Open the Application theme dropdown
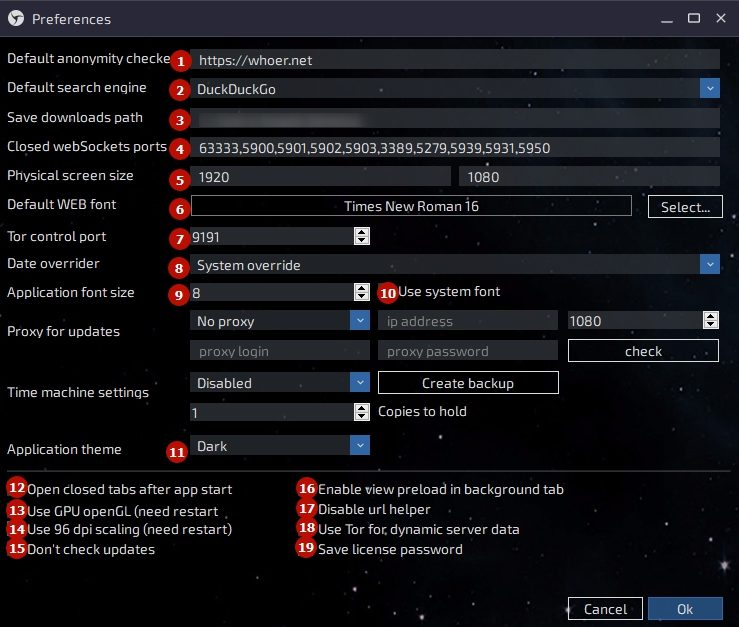This screenshot has width=739, height=627. 360,446
